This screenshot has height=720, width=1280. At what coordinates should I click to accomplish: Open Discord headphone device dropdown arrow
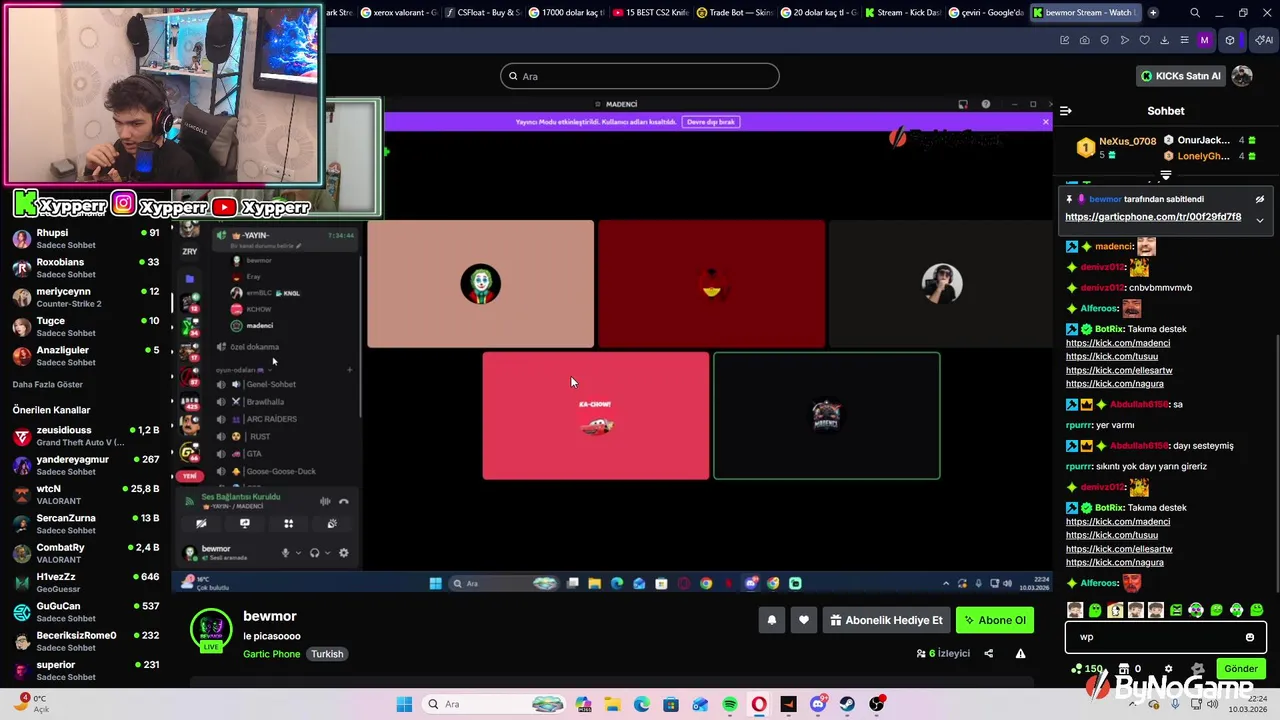coord(326,553)
